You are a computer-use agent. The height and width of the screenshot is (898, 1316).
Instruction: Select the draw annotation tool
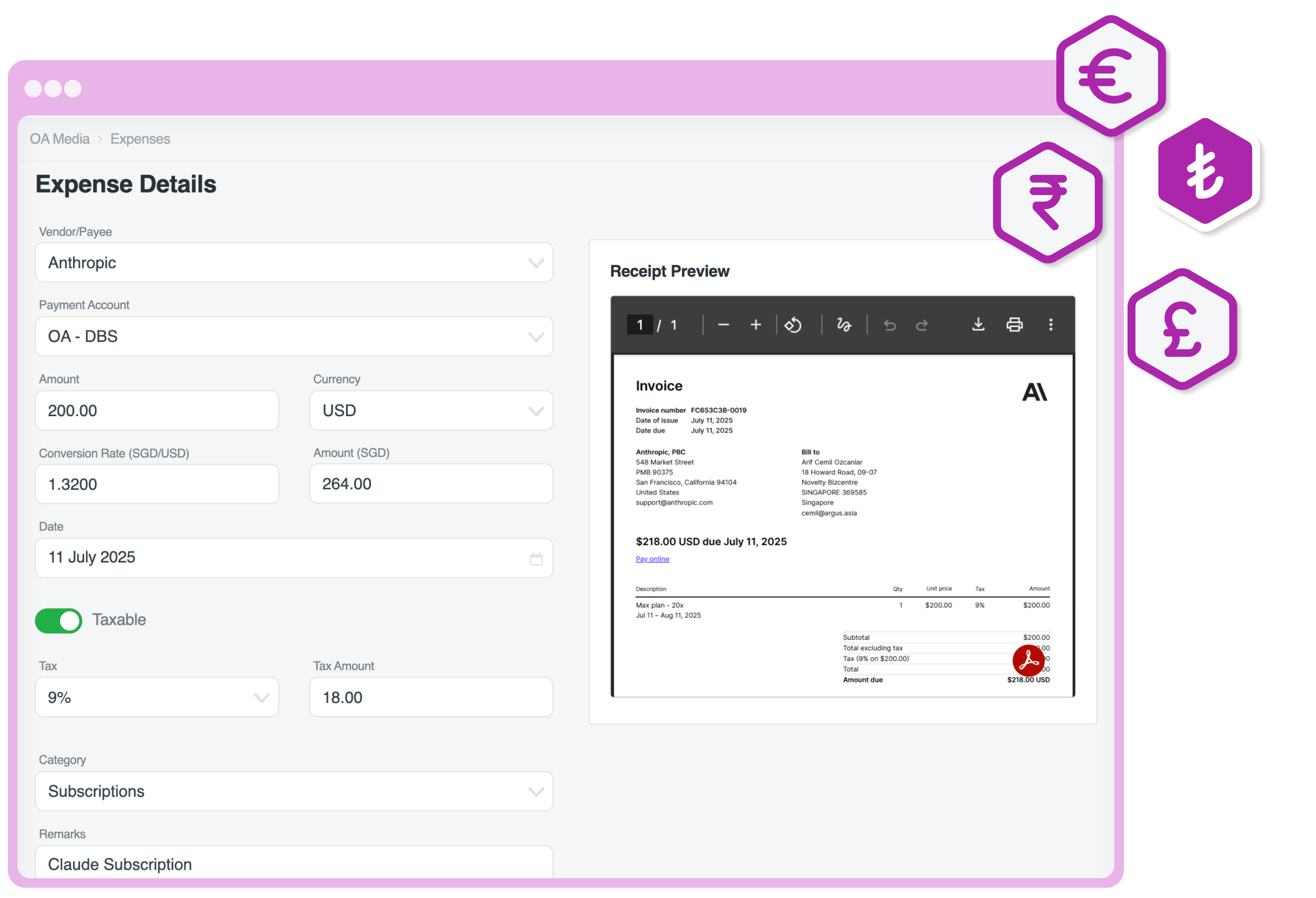point(844,325)
